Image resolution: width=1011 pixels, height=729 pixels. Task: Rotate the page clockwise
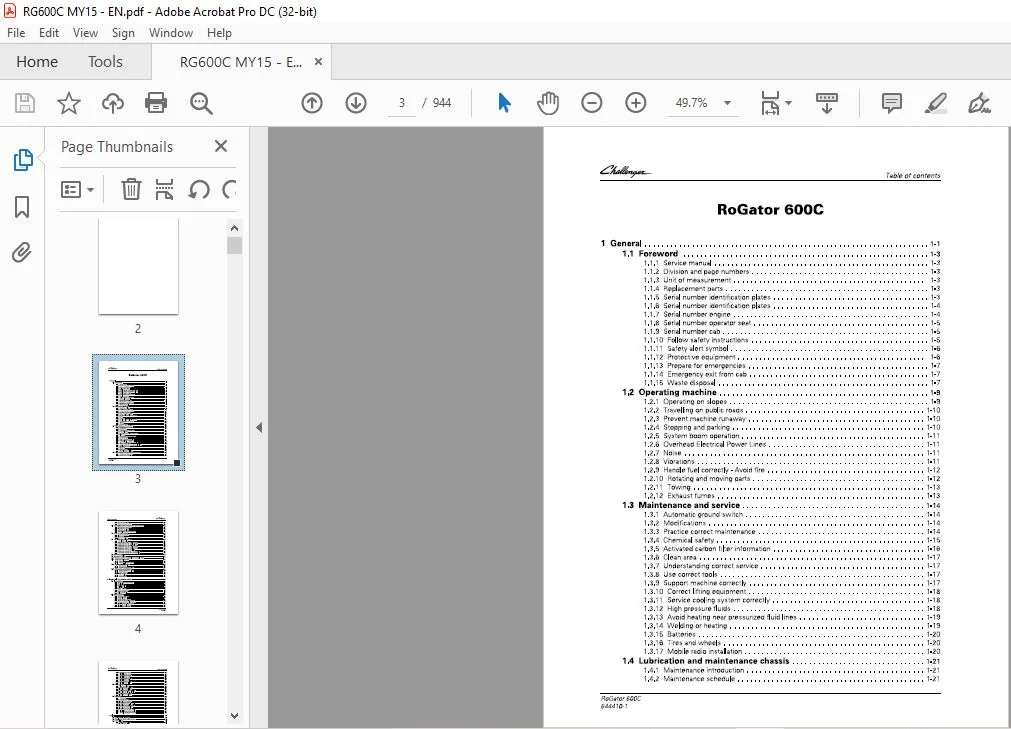coord(229,190)
